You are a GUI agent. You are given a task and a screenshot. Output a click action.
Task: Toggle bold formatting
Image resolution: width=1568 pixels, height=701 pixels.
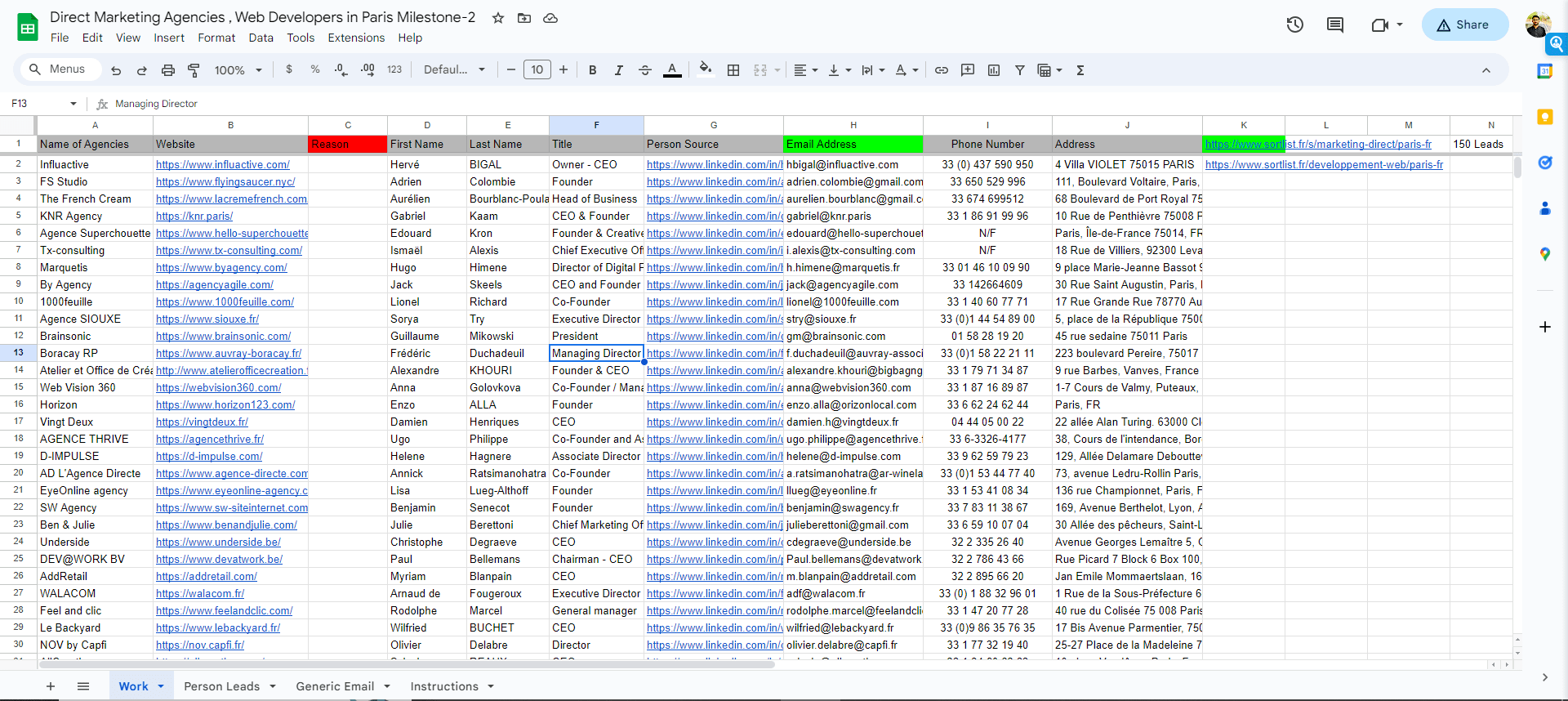point(593,70)
